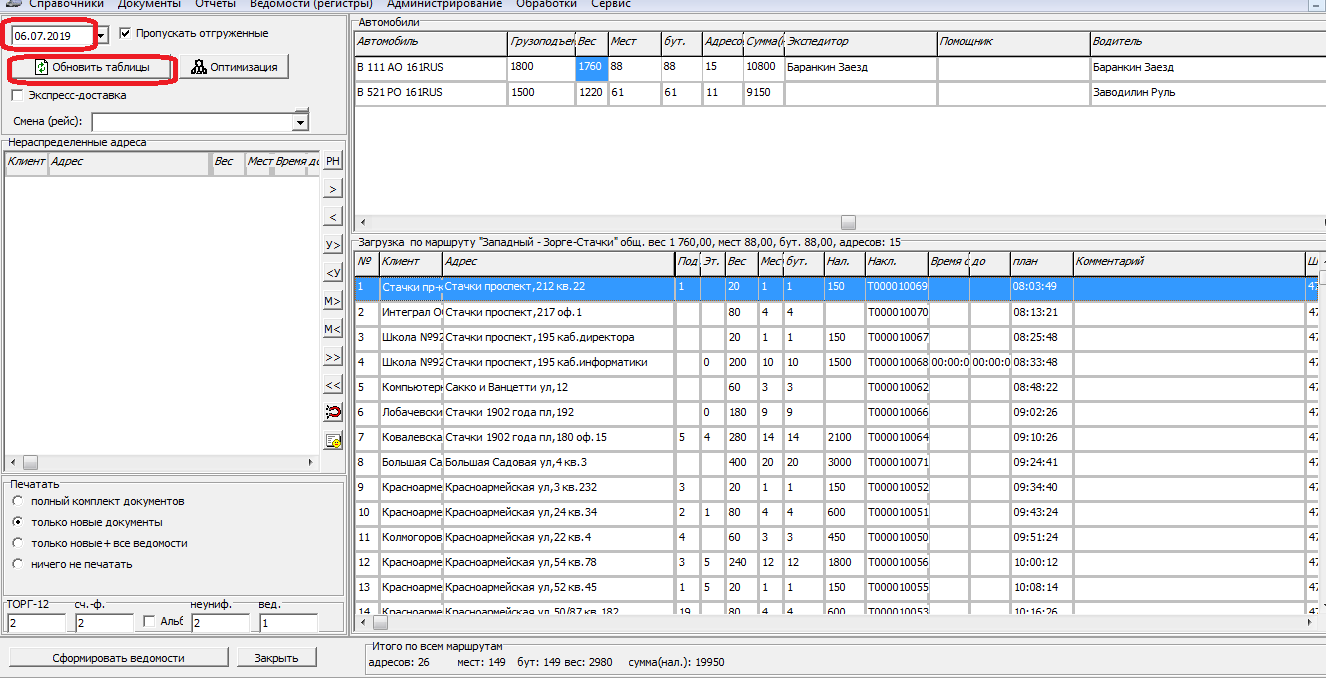Viewport: 1326px width, 678px height.
Task: Click the red magnet icon button
Action: tap(333, 412)
